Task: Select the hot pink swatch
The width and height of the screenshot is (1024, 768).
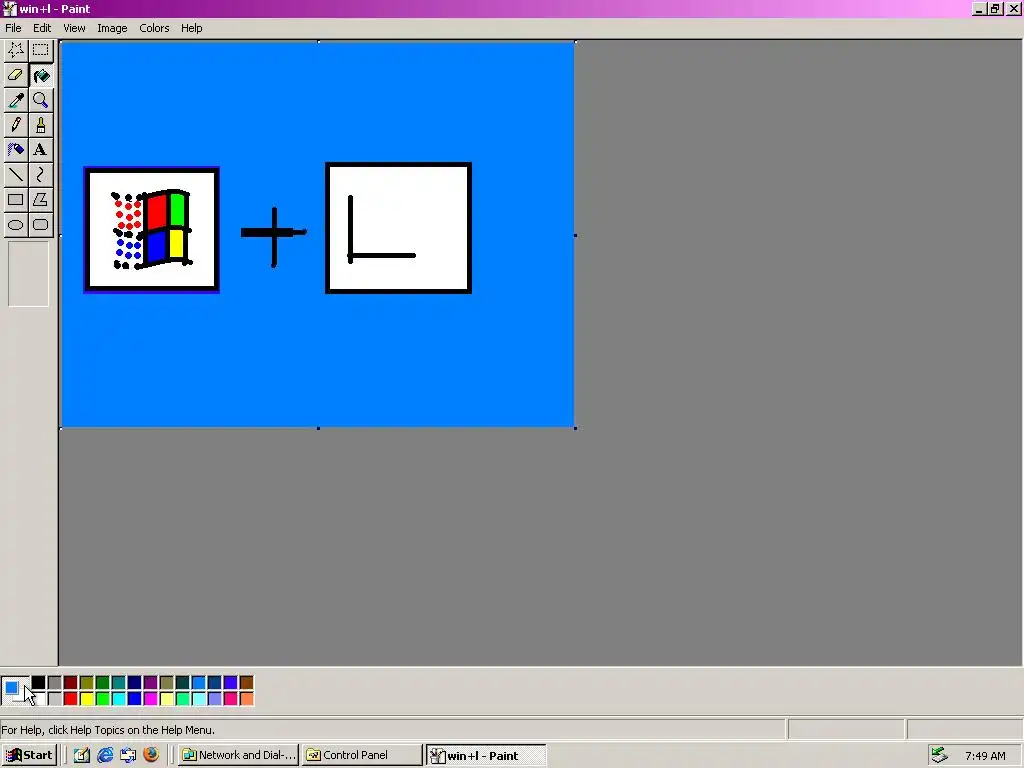Action: click(231, 699)
